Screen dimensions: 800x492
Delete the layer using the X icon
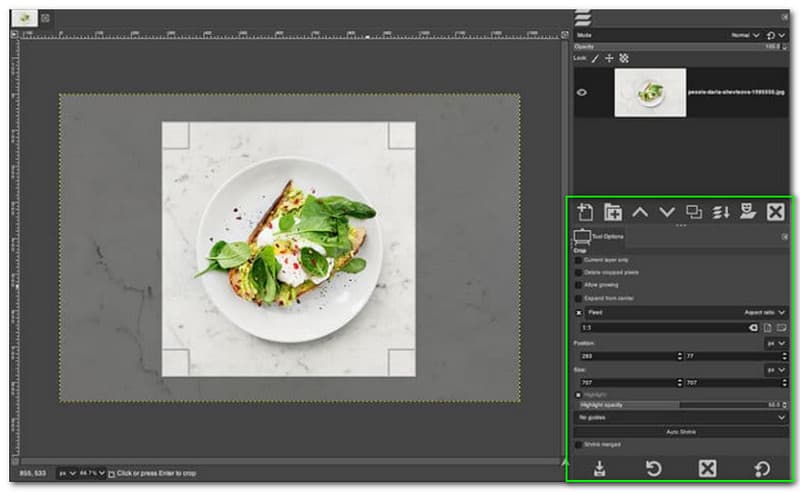pyautogui.click(x=775, y=212)
